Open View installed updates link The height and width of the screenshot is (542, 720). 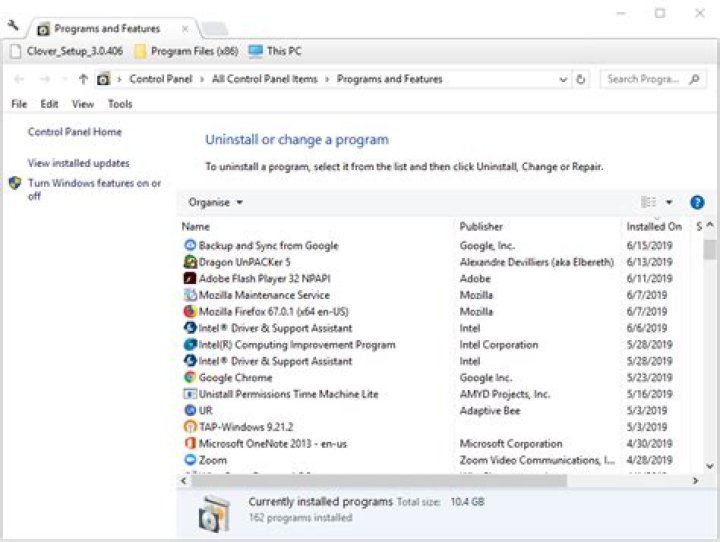pos(79,163)
